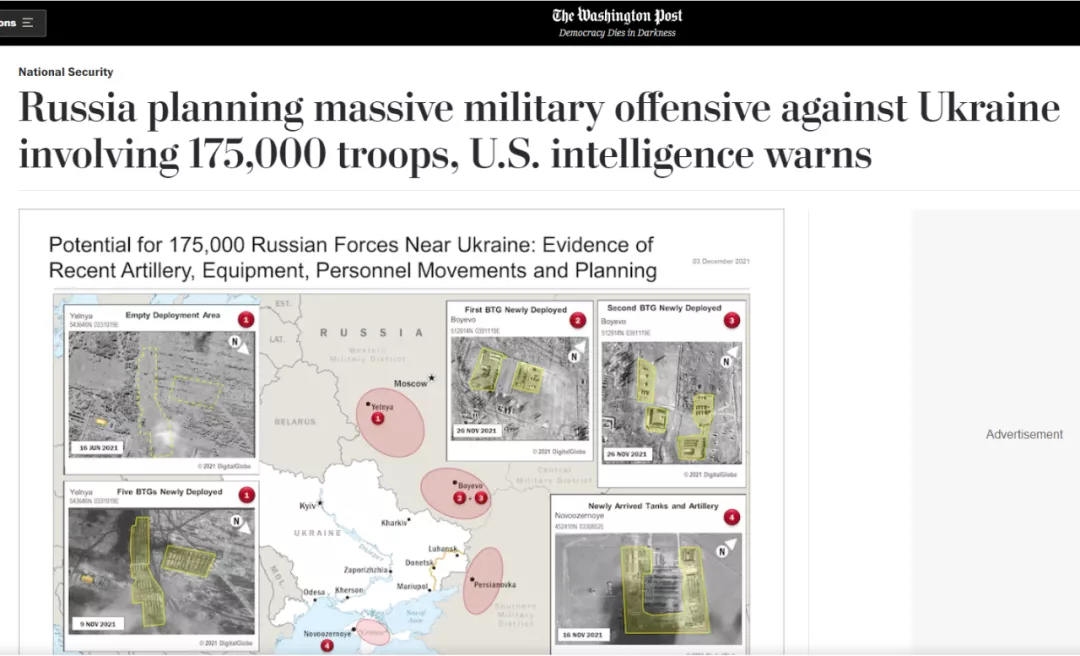Open the Sections hamburger menu button
The image size is (1080, 656).
point(23,23)
